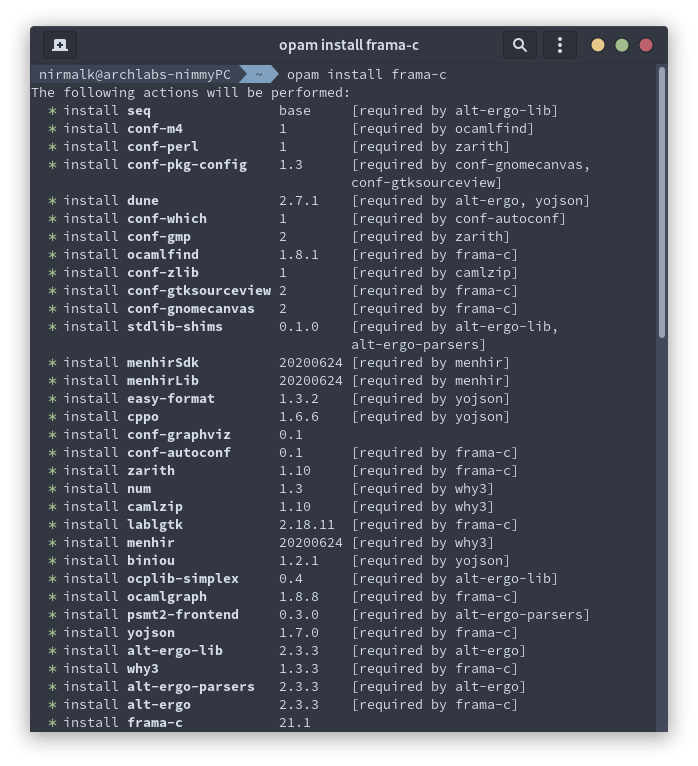Click package name 'cppo'
698x766 pixels.
143,417
